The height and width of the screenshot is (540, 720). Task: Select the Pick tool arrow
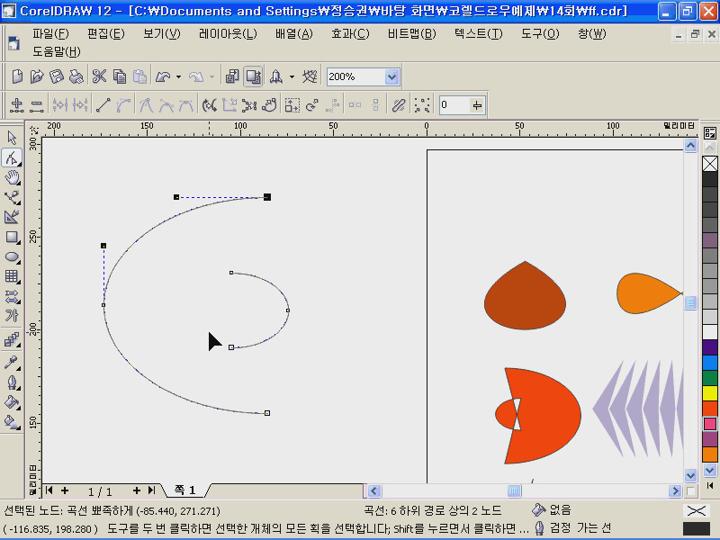pos(12,138)
